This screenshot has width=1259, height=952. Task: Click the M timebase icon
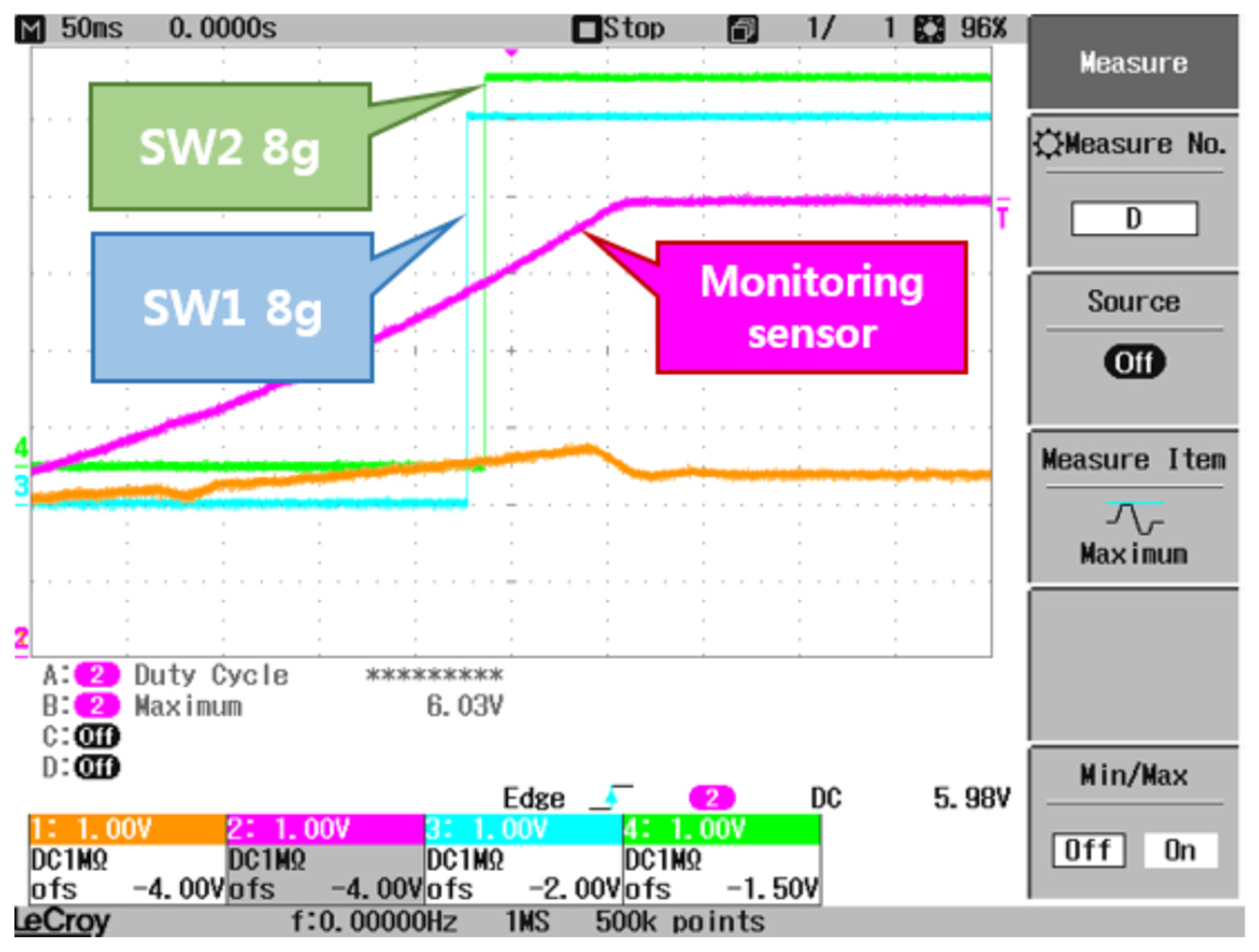(x=29, y=29)
